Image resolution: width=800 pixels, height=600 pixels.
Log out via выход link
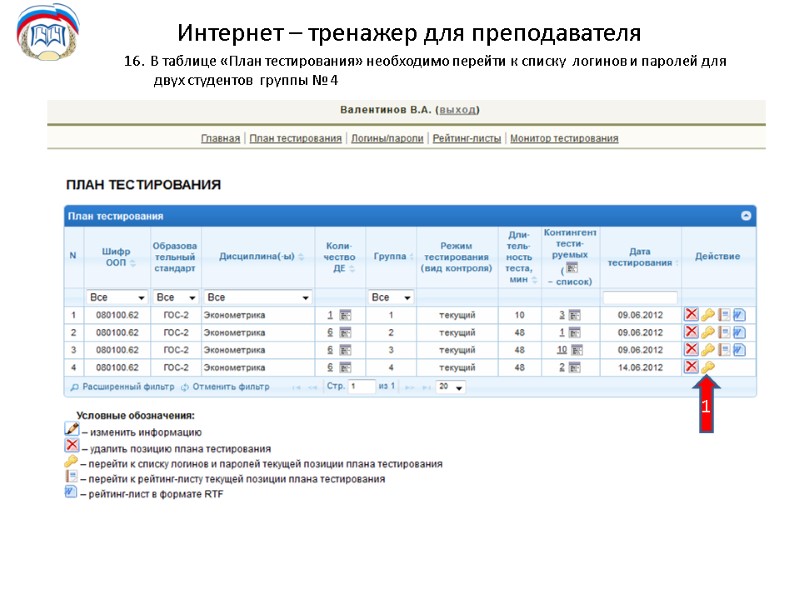[458, 110]
